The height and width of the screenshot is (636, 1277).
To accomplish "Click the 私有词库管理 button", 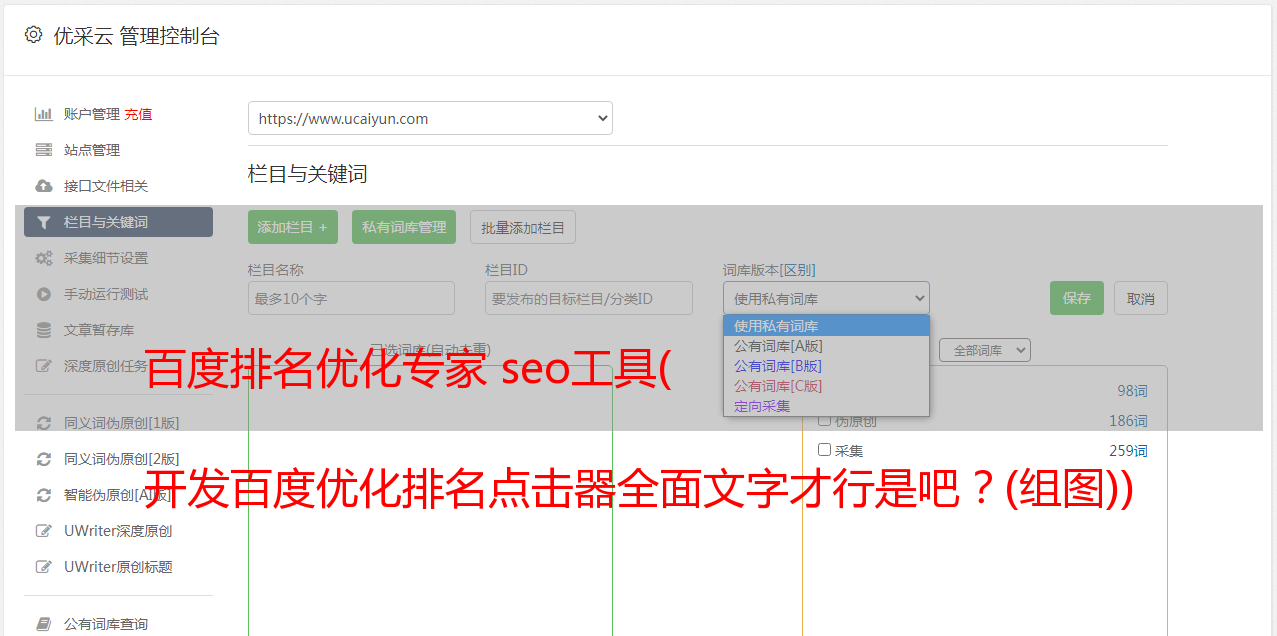I will click(404, 227).
